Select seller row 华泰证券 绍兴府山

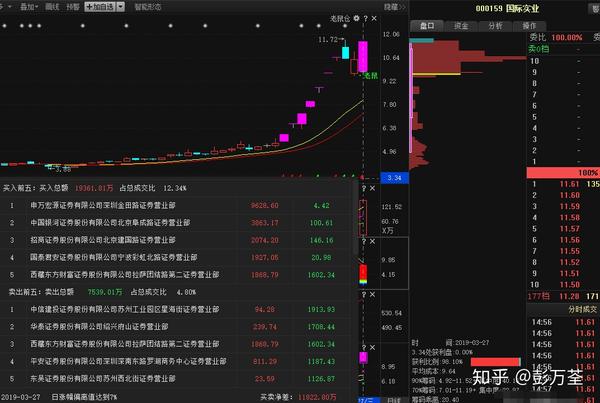176,327
